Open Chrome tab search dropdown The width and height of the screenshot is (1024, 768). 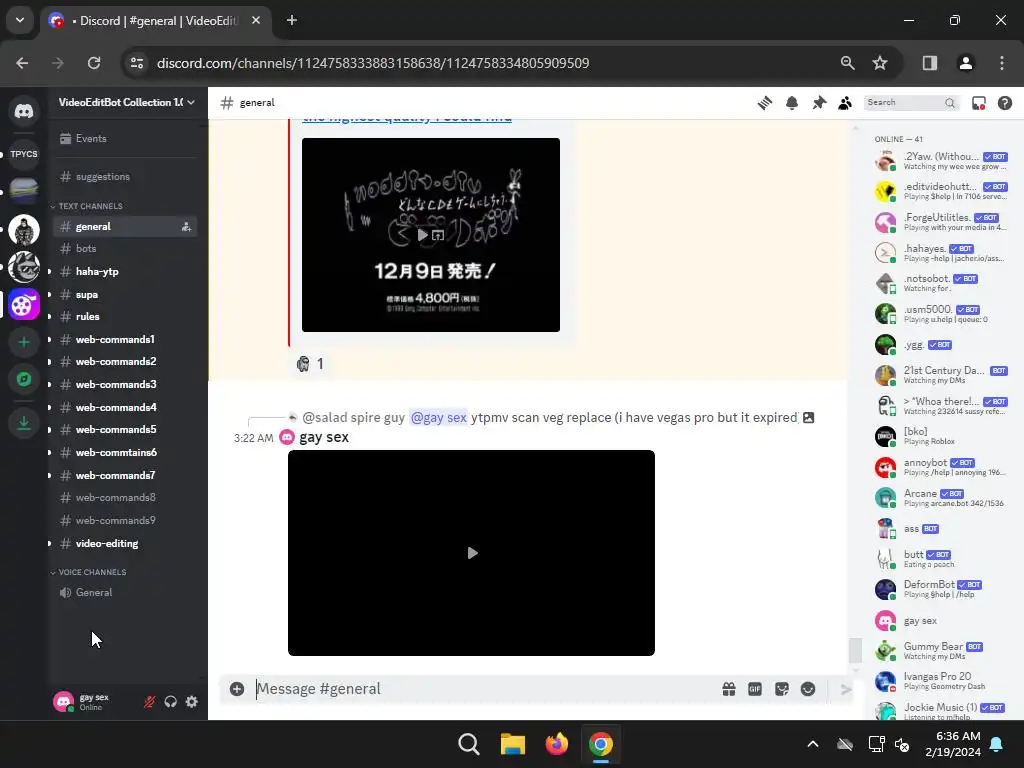click(20, 20)
